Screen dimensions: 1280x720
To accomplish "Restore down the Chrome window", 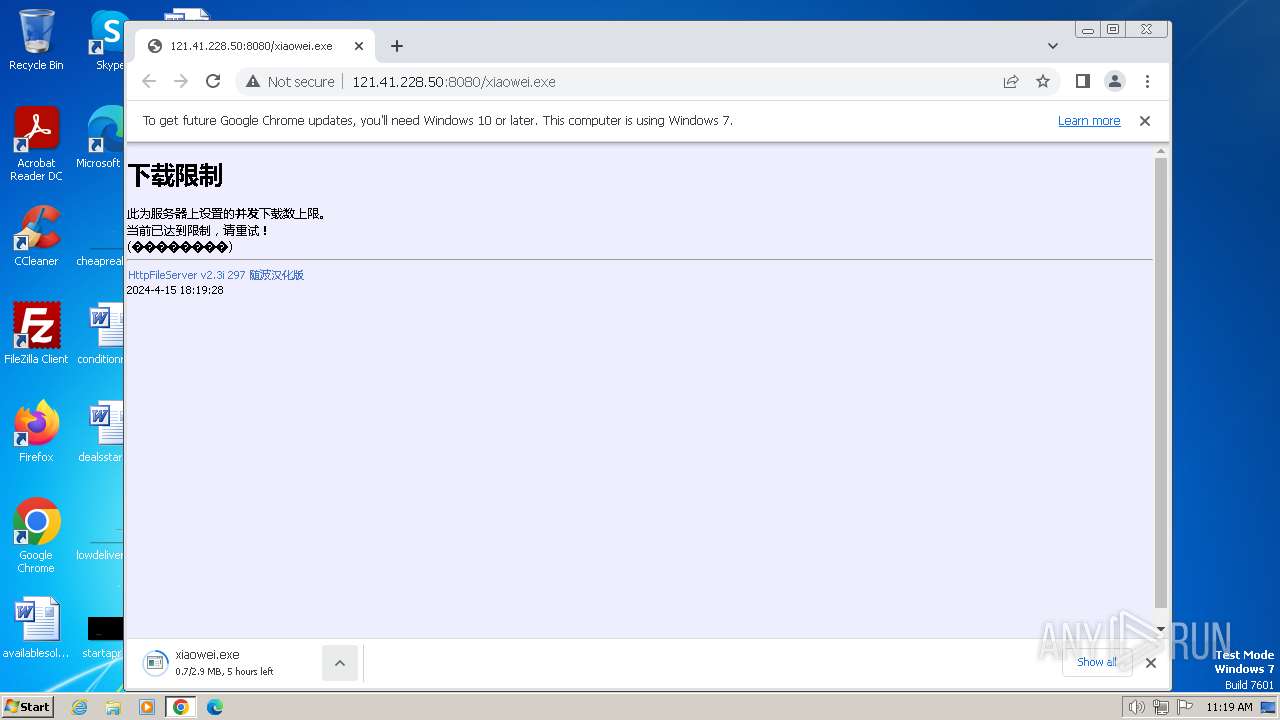I will [1113, 30].
